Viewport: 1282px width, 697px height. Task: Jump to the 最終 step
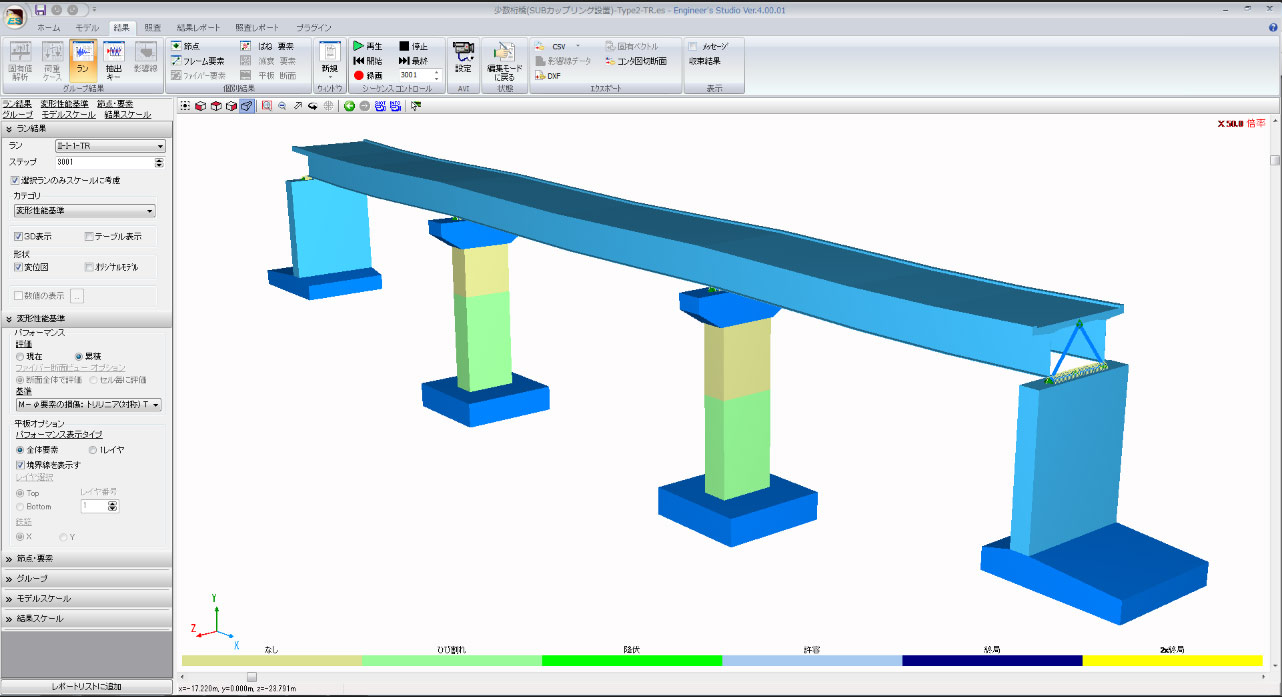point(414,61)
